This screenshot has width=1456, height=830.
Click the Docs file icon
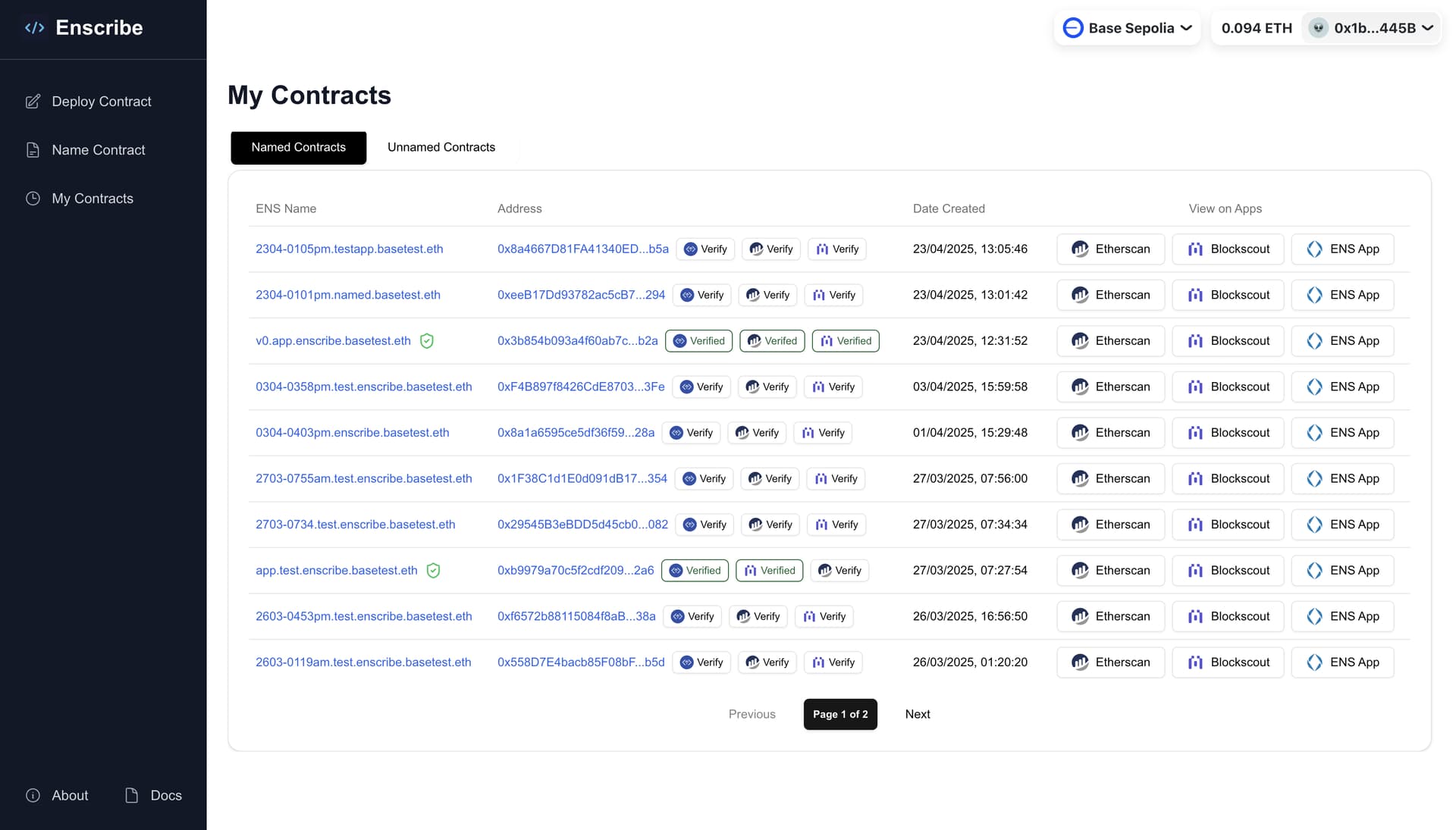point(131,795)
